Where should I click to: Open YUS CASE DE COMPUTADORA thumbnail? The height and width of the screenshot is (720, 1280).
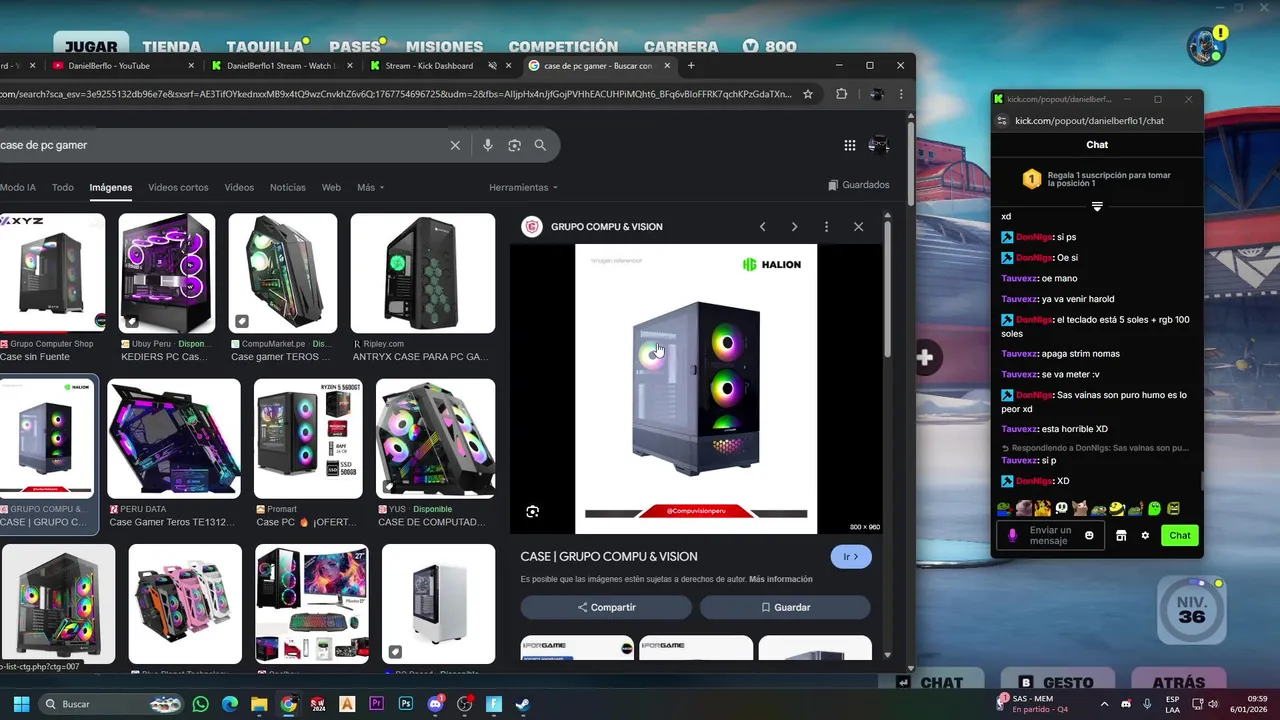click(435, 438)
